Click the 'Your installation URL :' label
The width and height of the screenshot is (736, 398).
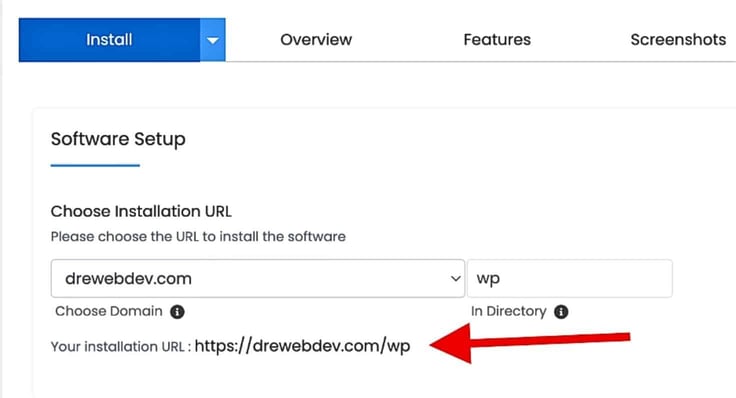[121, 347]
